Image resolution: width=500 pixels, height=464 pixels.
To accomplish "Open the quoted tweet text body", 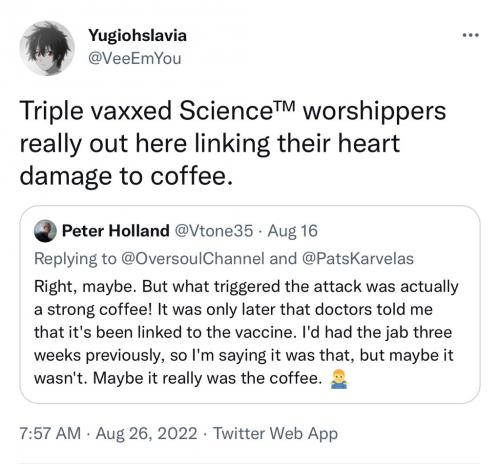I will tap(246, 332).
